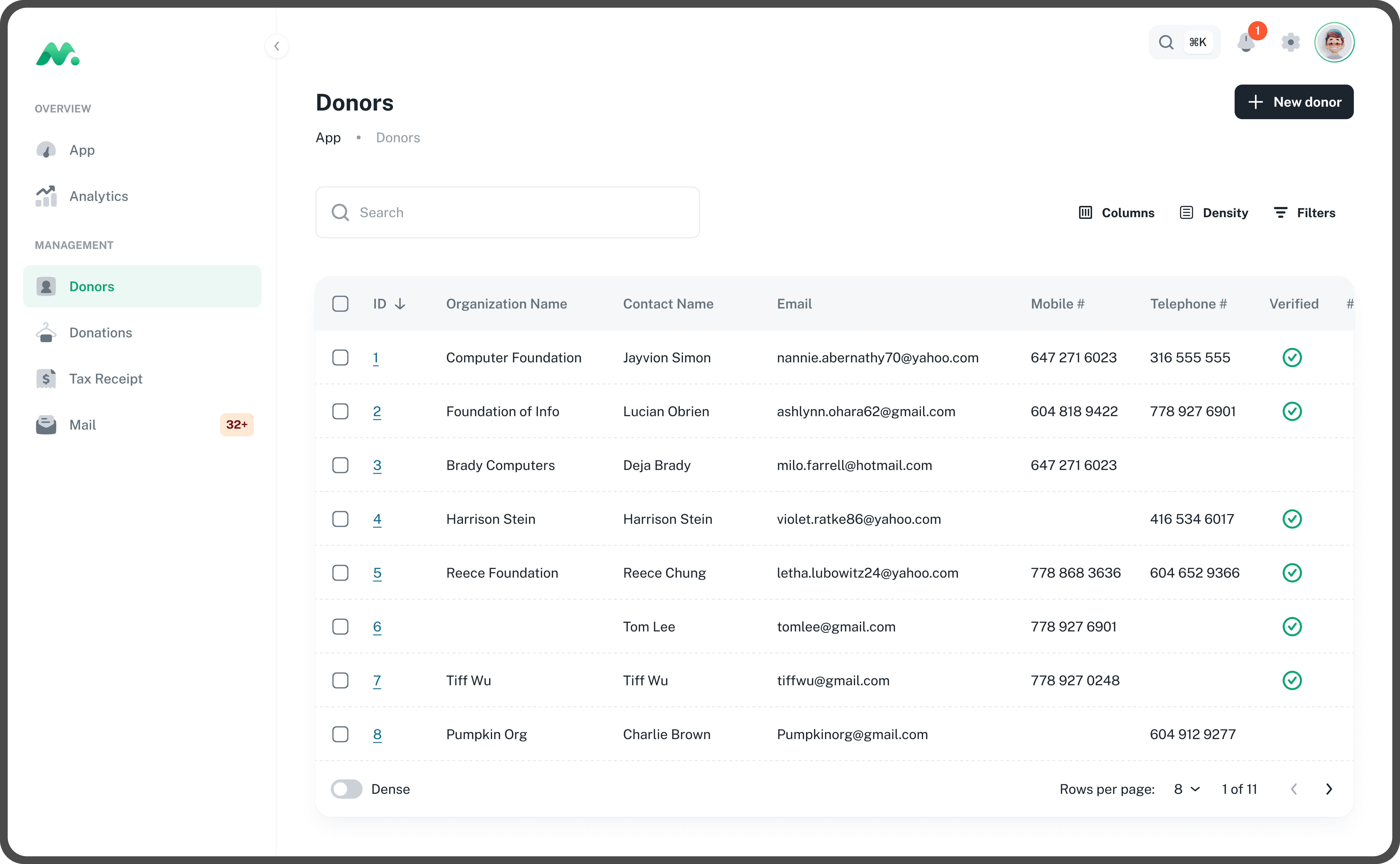The height and width of the screenshot is (864, 1400).
Task: Open the Density options icon
Action: [1186, 213]
